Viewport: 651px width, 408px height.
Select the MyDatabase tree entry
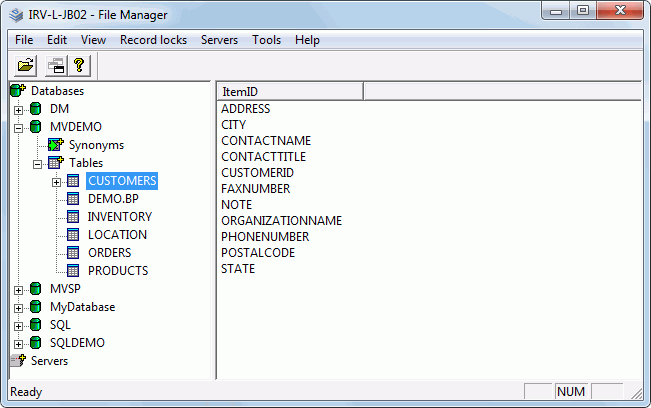coord(83,307)
